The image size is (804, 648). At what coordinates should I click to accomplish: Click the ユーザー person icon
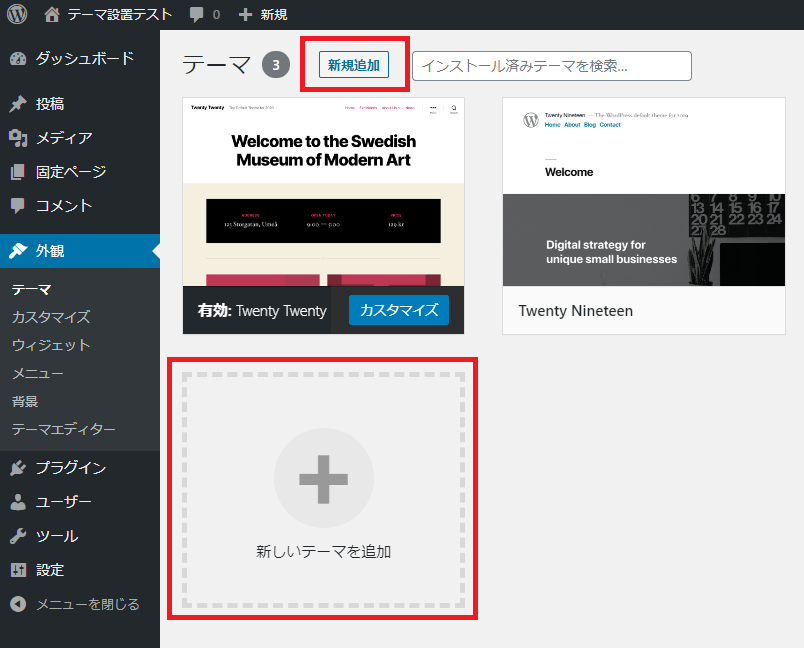click(18, 502)
